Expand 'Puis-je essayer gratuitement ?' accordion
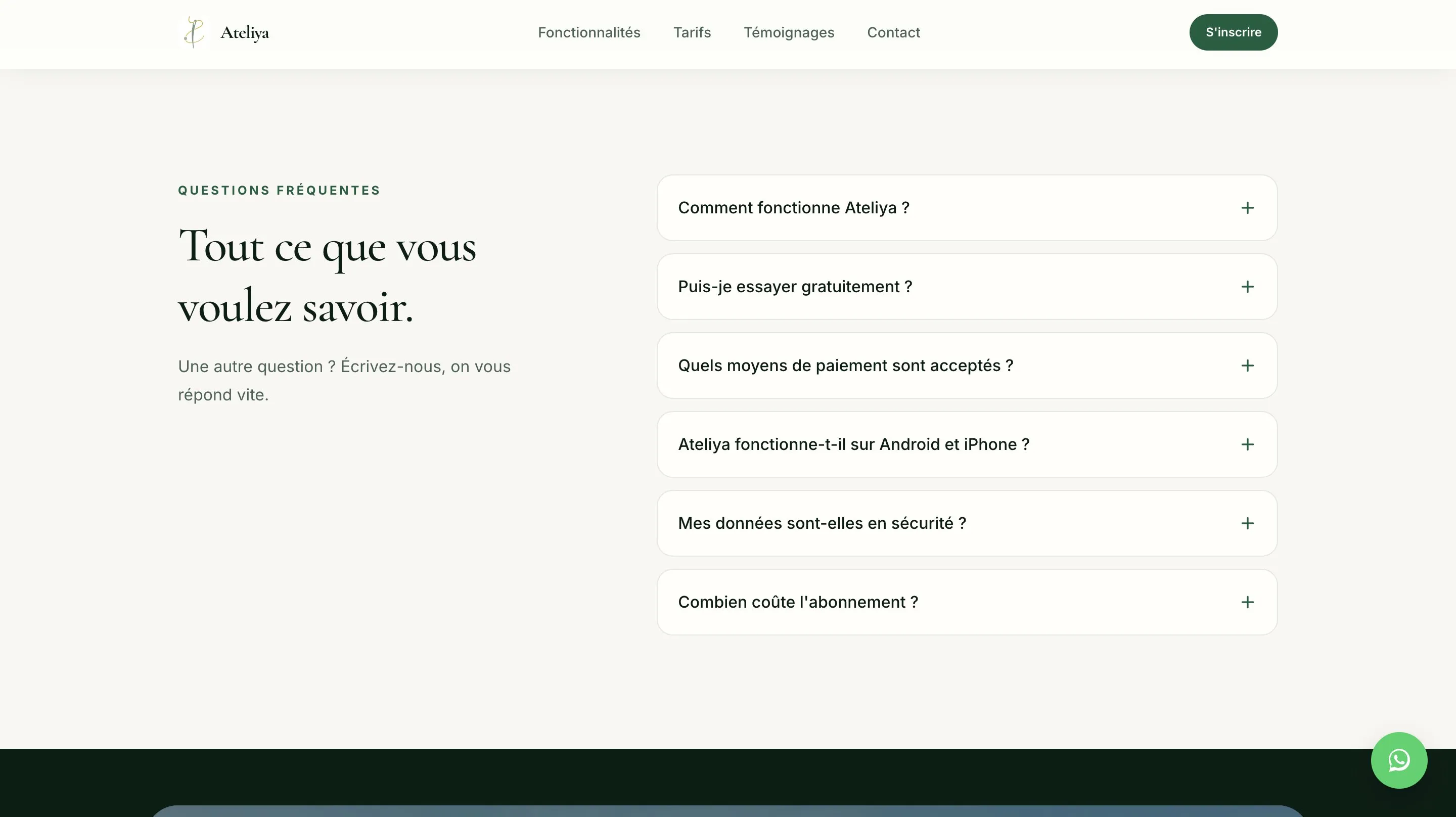The image size is (1456, 817). 967,287
